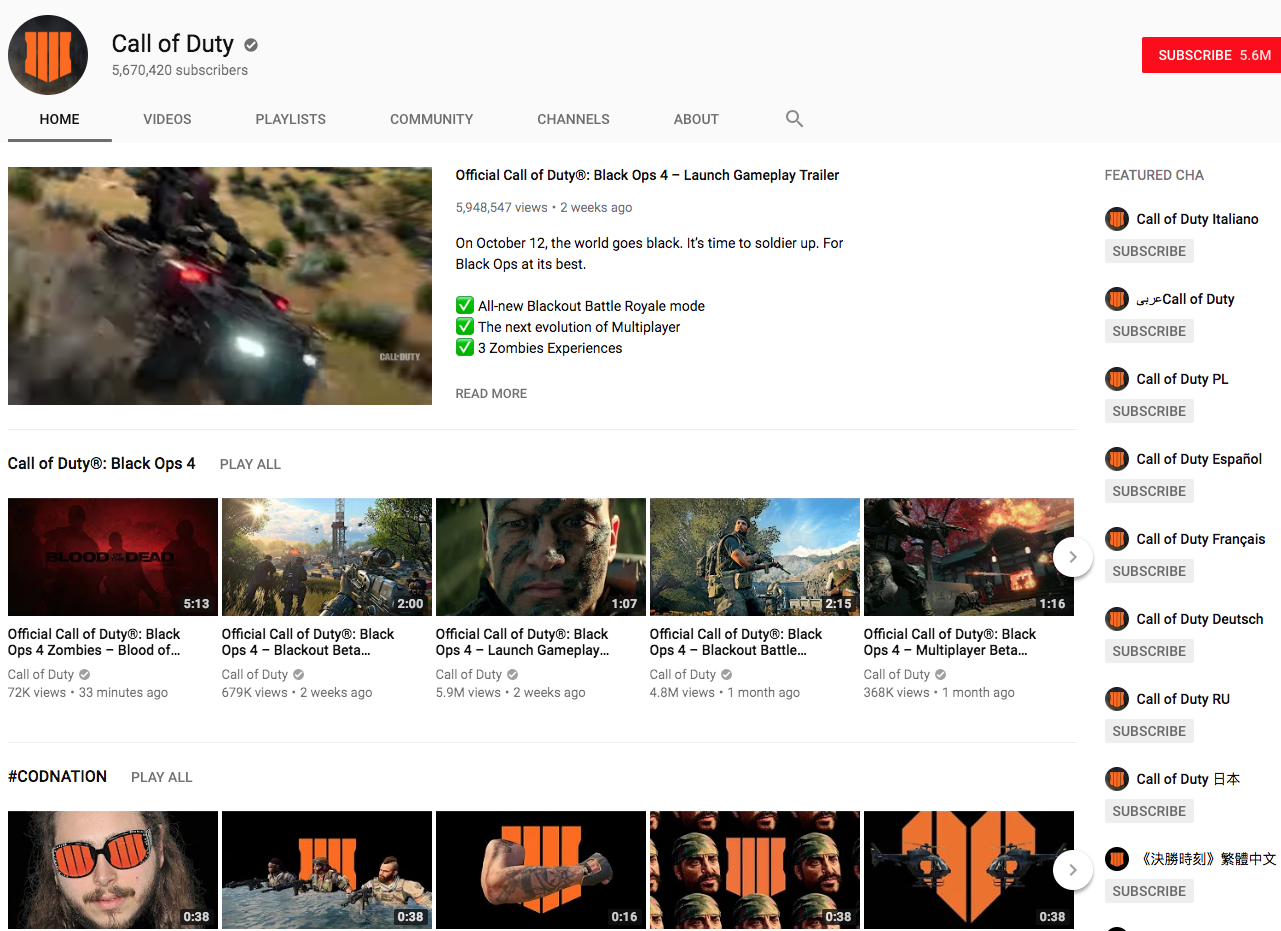This screenshot has width=1281, height=931.
Task: Open the #CODNATION video of soldiers in water
Action: (327, 870)
